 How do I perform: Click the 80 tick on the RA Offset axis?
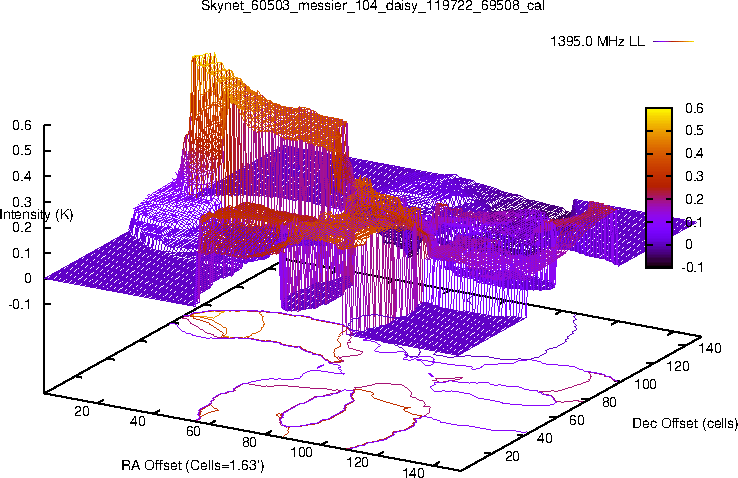click(249, 442)
